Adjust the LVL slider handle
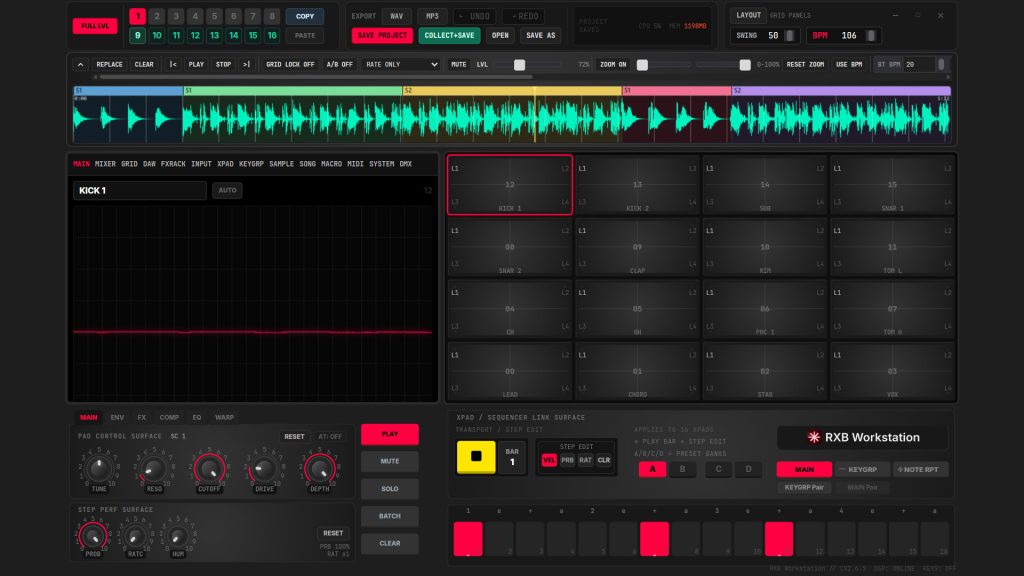Viewport: 1024px width, 576px height. coord(519,65)
